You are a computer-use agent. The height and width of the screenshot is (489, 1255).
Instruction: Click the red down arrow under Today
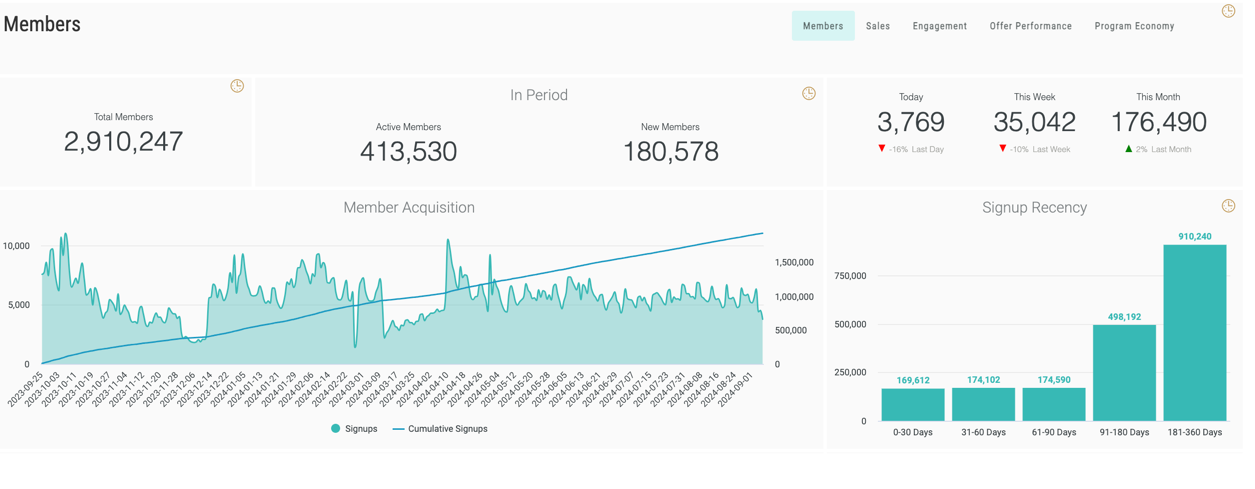[x=881, y=149]
